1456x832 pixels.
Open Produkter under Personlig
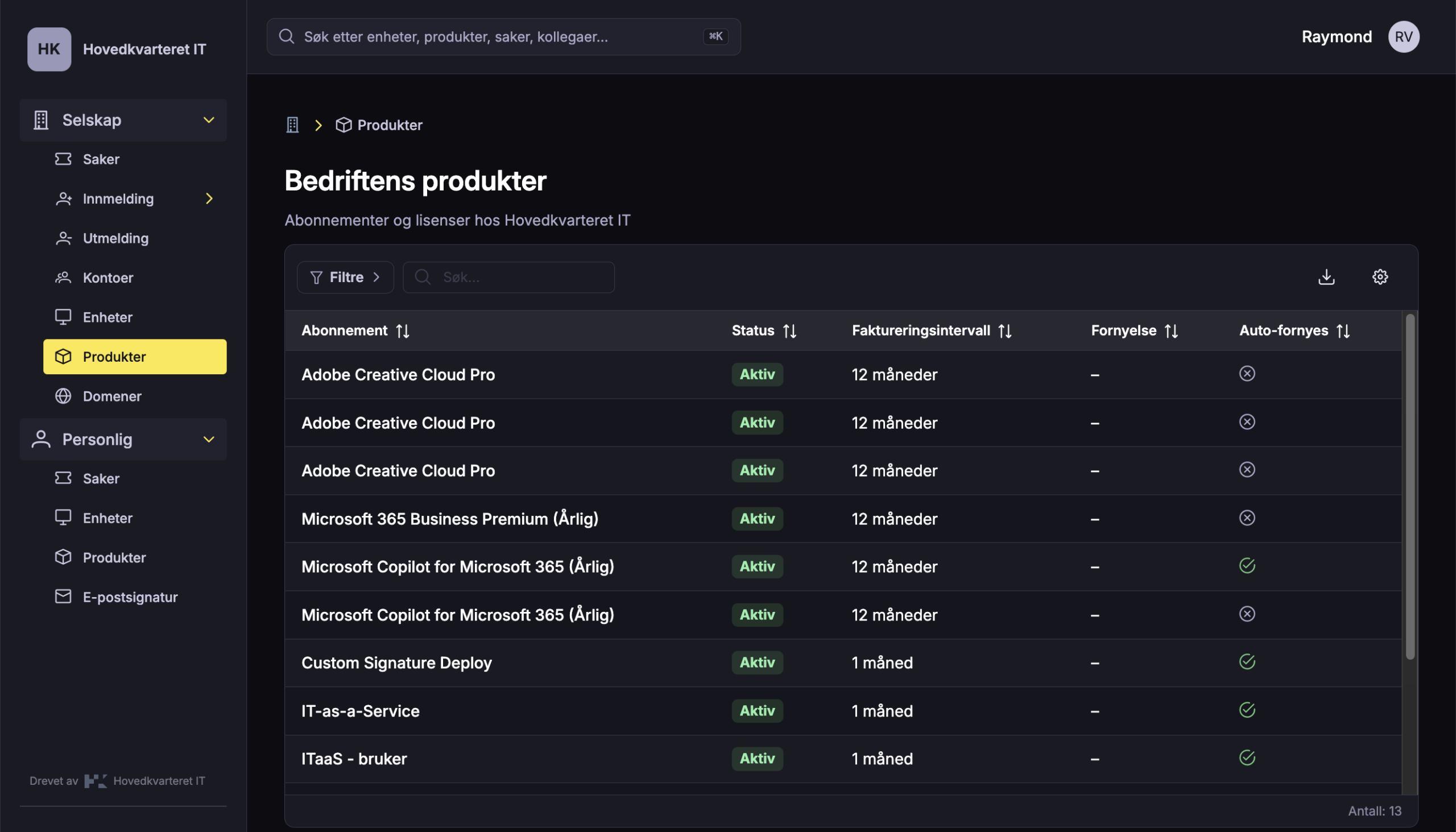tap(135, 557)
